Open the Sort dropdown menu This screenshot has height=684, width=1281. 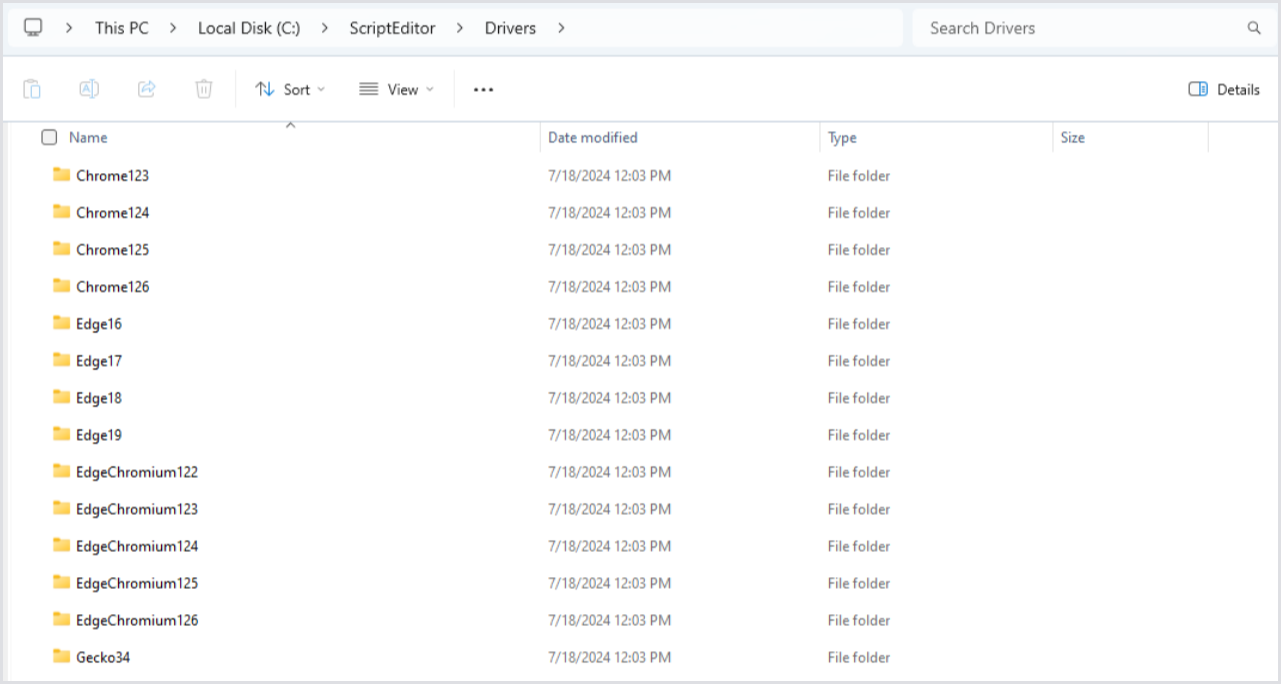coord(290,89)
